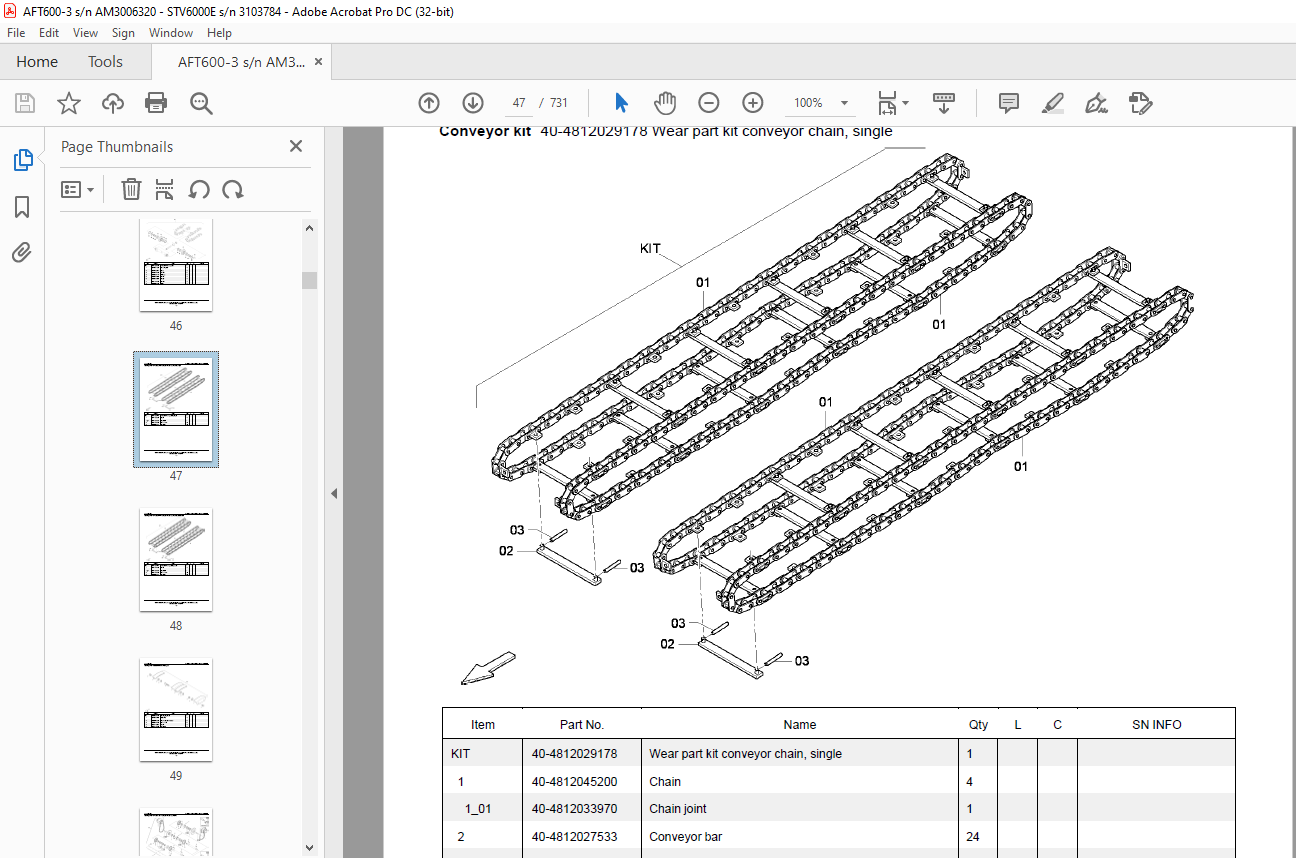Open the Attachments paperclip panel
The width and height of the screenshot is (1296, 858).
[22, 252]
